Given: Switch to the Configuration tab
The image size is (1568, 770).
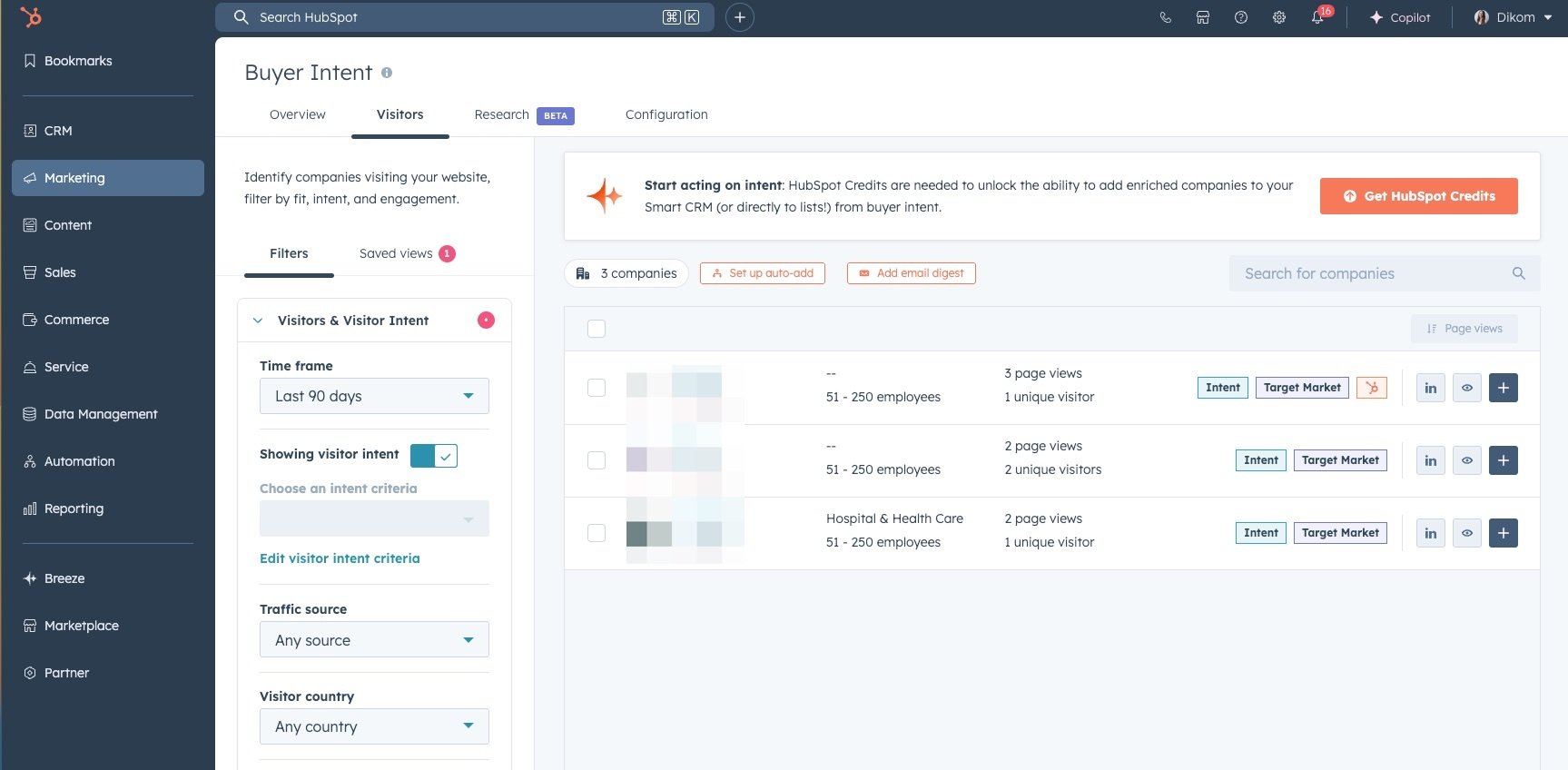Looking at the screenshot, I should click(666, 114).
